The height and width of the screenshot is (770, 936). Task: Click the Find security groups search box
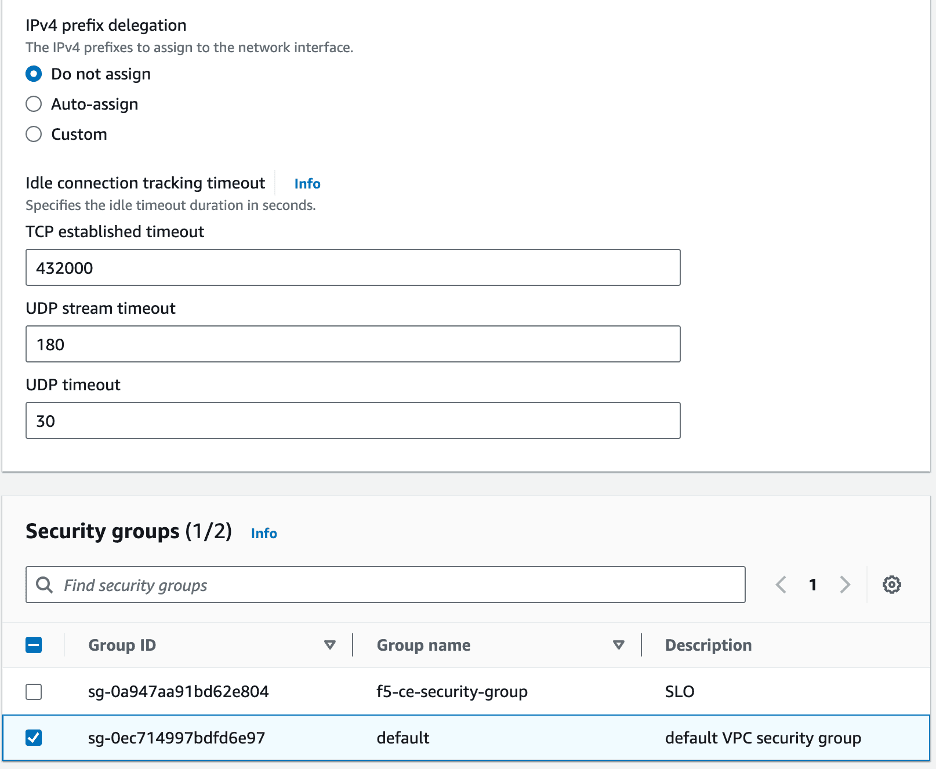tap(395, 585)
